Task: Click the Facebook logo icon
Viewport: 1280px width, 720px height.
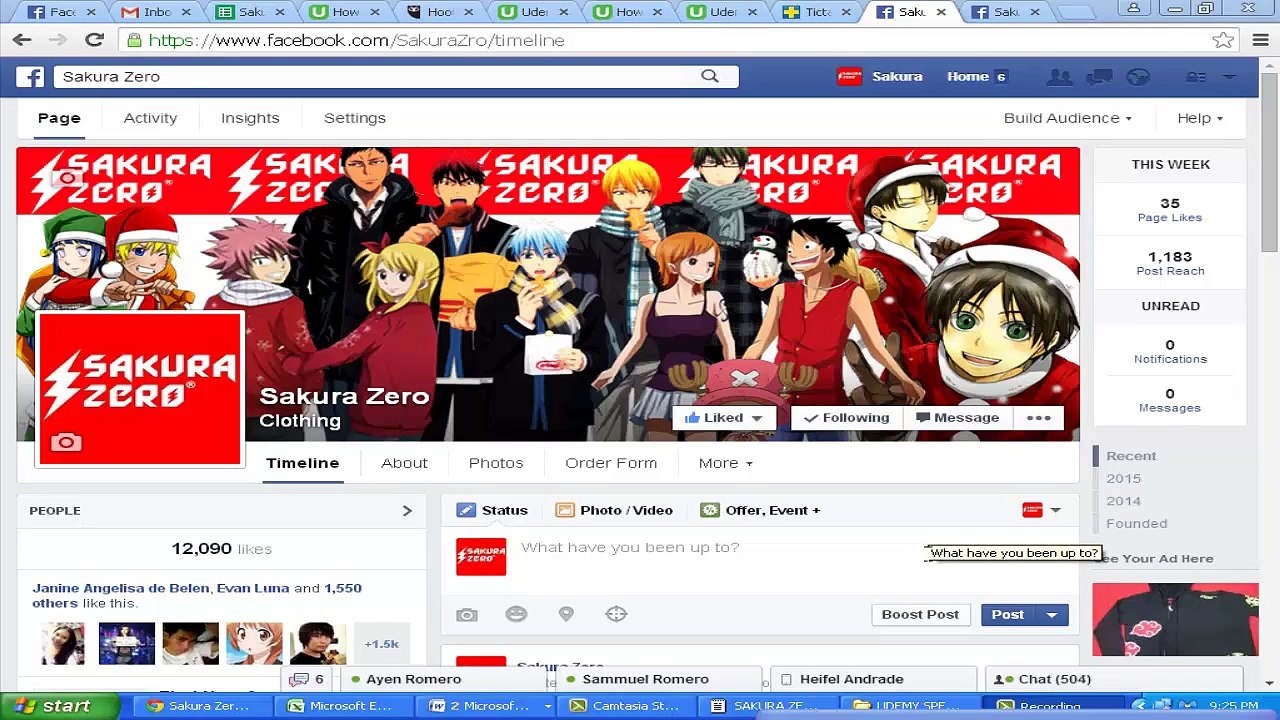Action: coord(30,77)
